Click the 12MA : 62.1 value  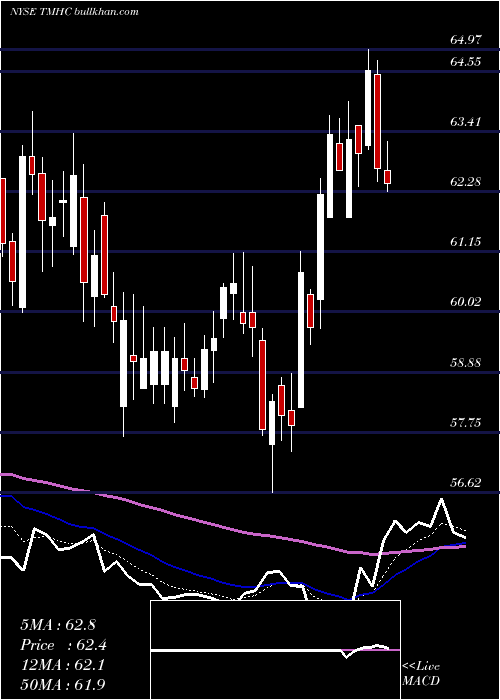[62, 665]
